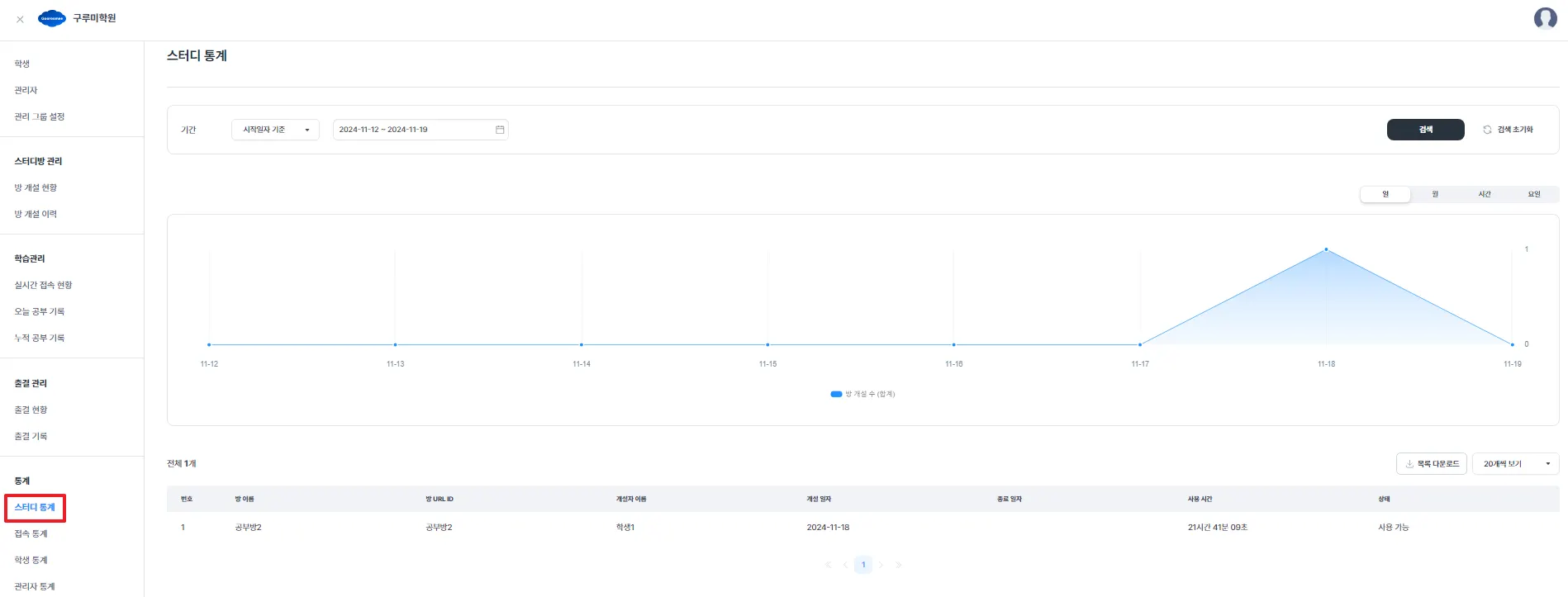Viewport: 1568px width, 597px height.
Task: Click the 학생1 creator cell
Action: click(x=625, y=527)
